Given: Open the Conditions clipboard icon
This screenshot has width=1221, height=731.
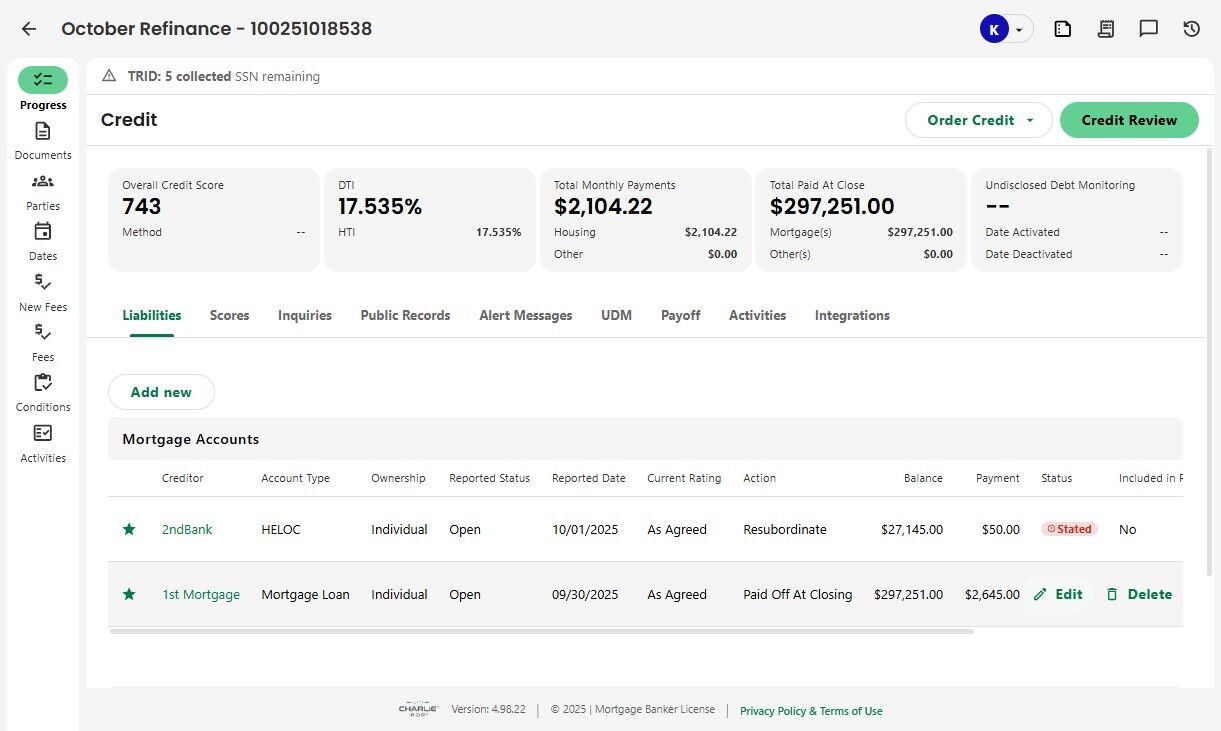Looking at the screenshot, I should (x=42, y=383).
